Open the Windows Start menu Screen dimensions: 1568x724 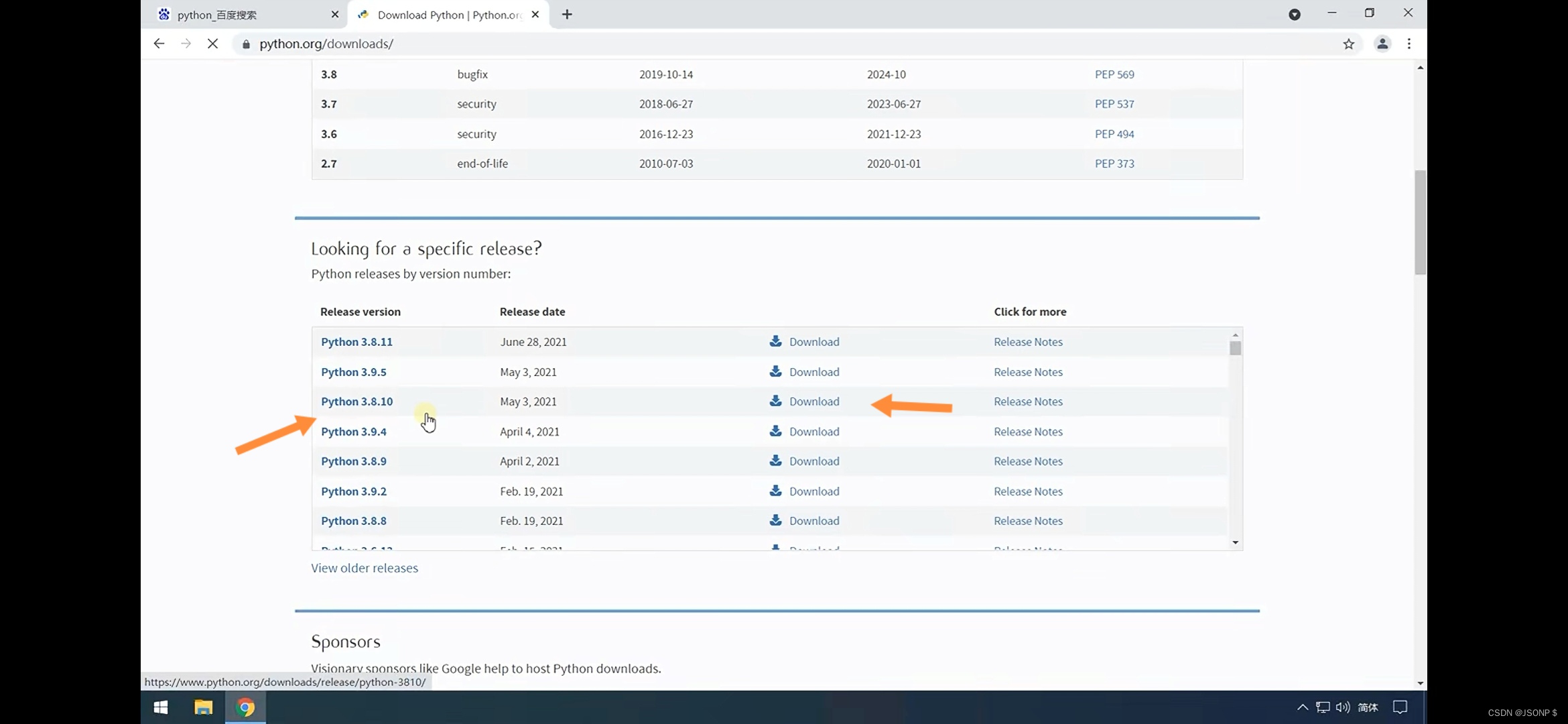click(161, 707)
